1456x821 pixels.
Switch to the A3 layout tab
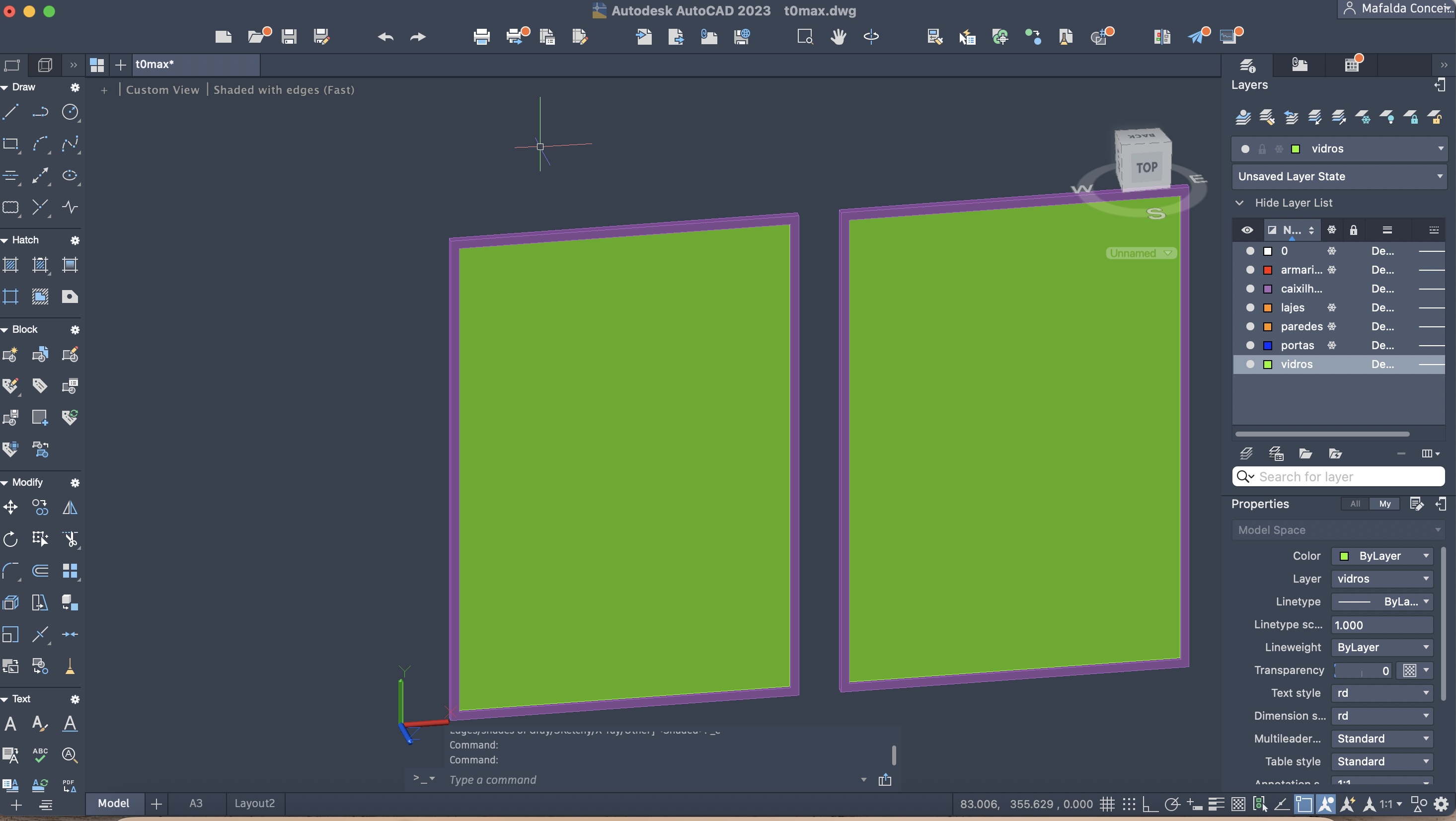(196, 804)
